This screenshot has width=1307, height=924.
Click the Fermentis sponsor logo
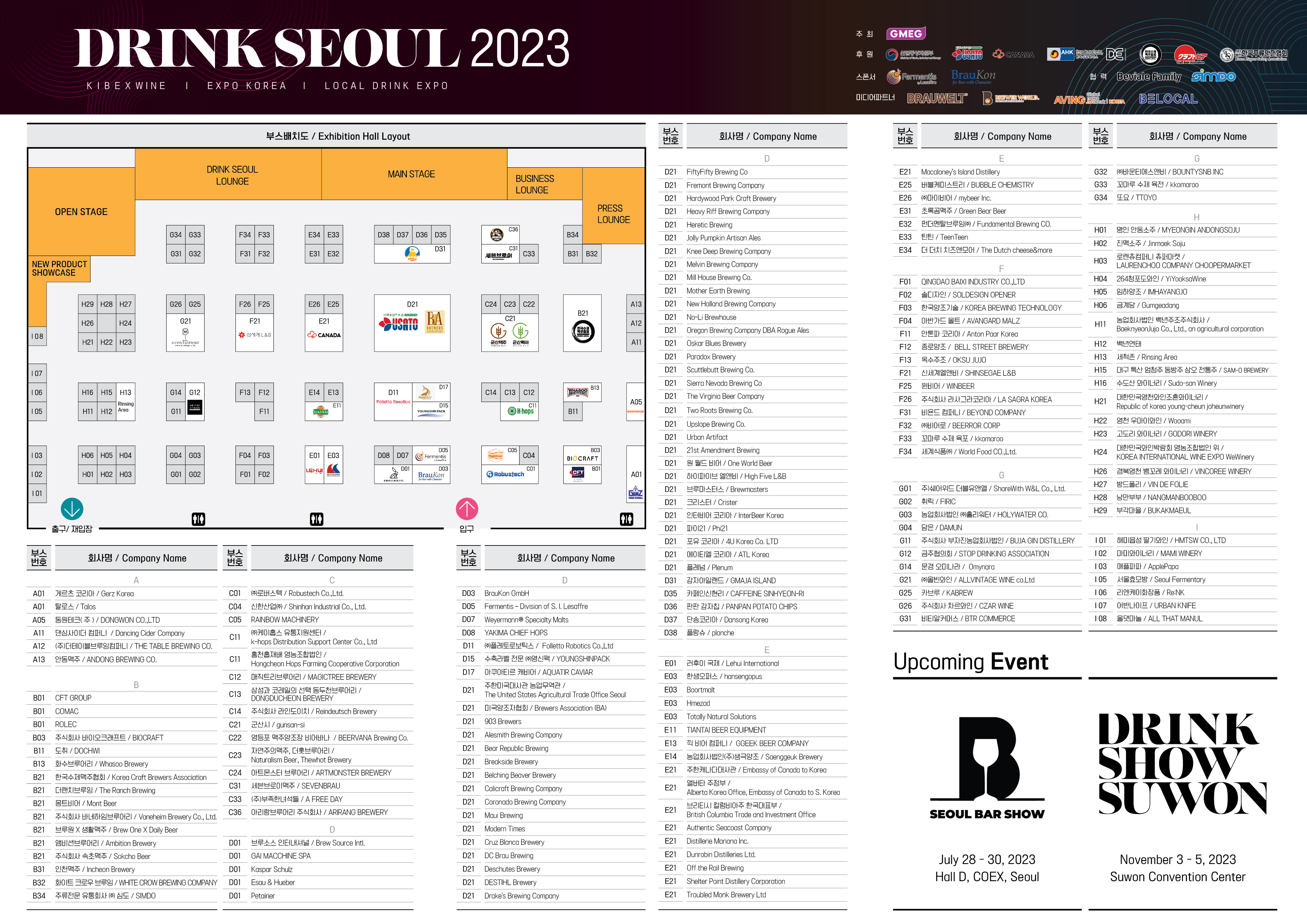tap(911, 76)
